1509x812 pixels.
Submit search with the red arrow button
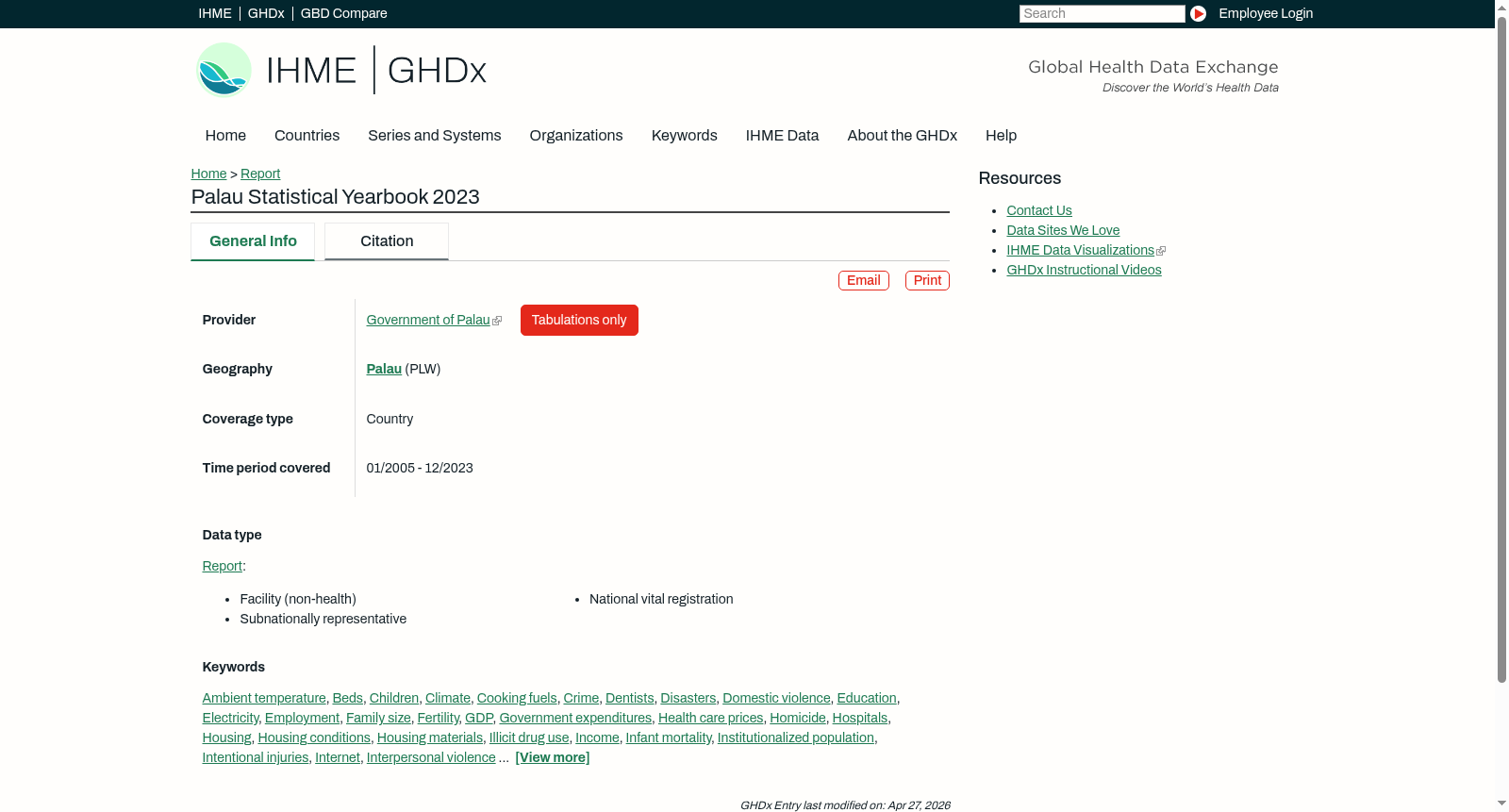pyautogui.click(x=1198, y=13)
